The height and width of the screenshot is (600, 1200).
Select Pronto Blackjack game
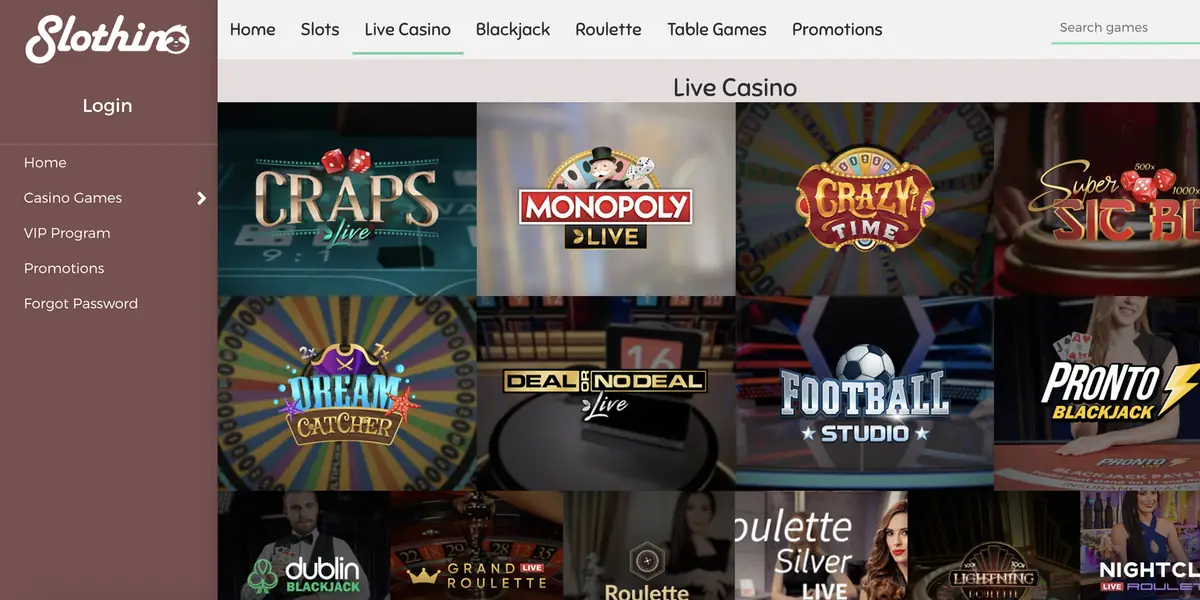(1097, 393)
